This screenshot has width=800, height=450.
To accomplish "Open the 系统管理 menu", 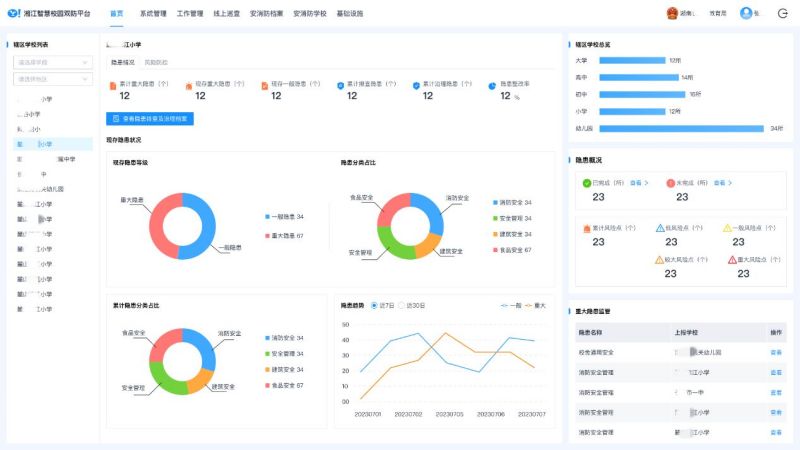I will pyautogui.click(x=153, y=14).
